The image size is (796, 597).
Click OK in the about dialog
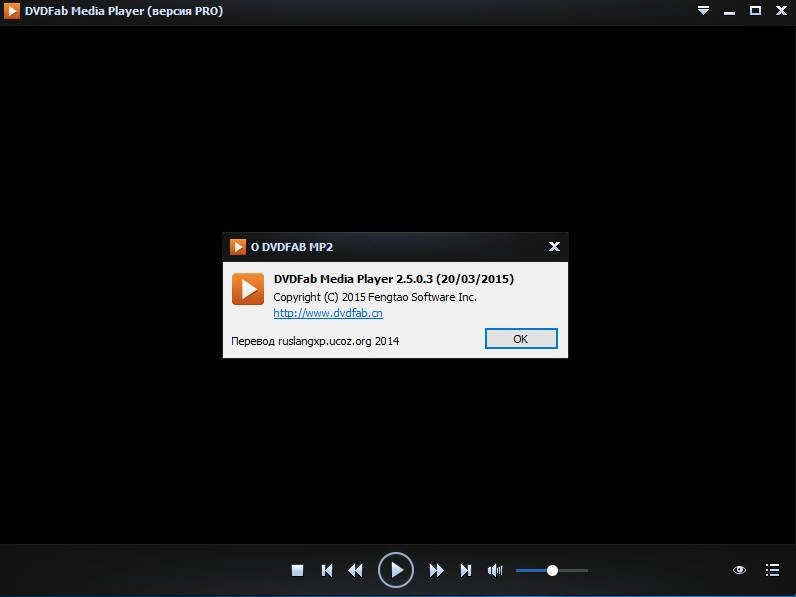[521, 339]
